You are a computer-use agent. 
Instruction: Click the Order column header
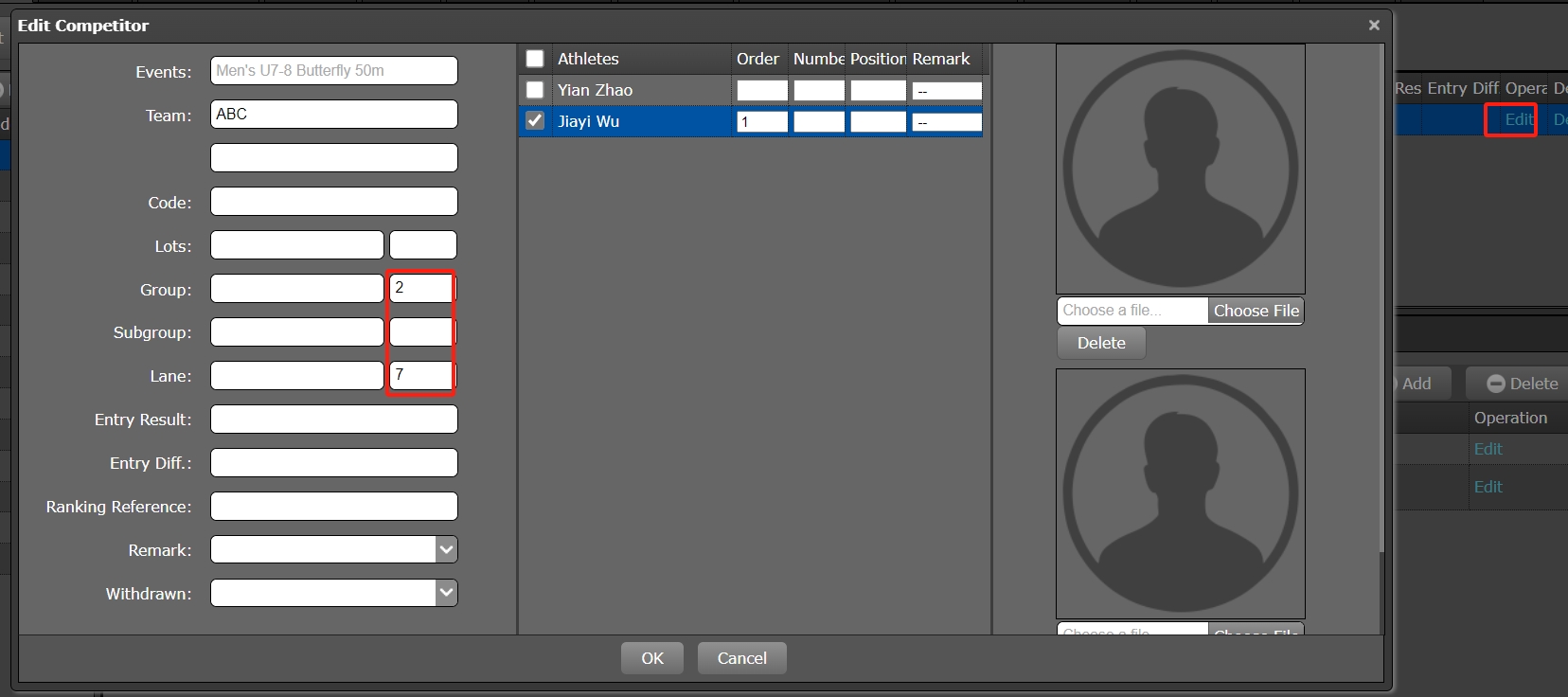tap(757, 59)
